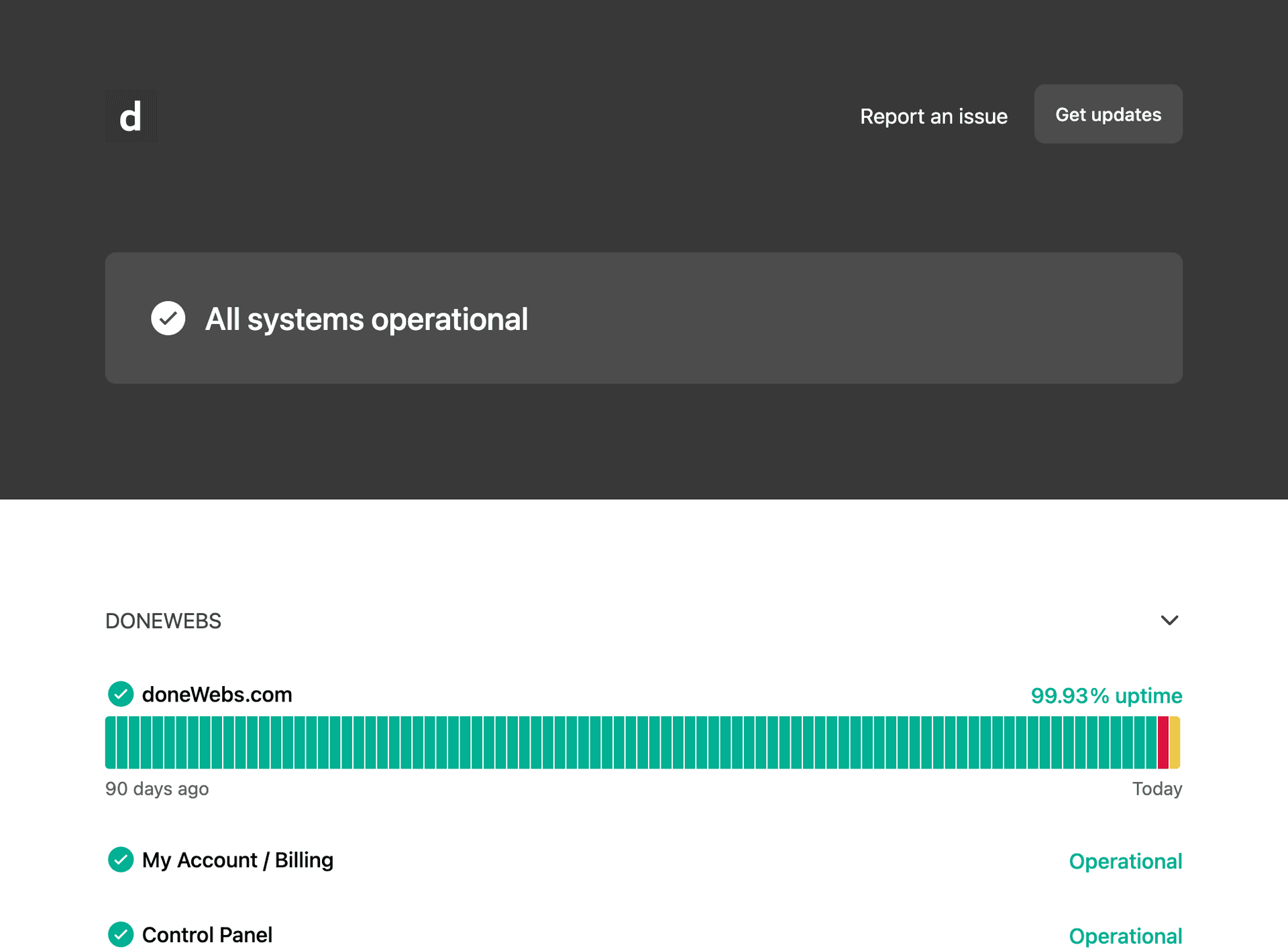Click the doneWebs.com component name
This screenshot has height=949, width=1288.
(217, 694)
